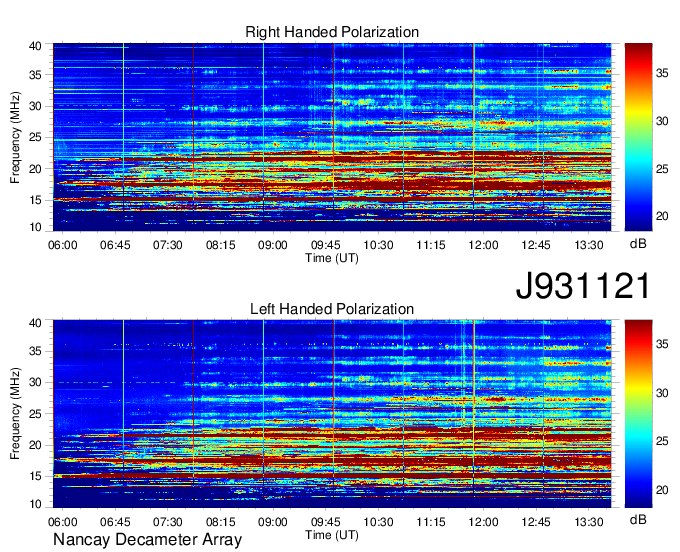Click the 06:00 time tick of Left Handed plot
Viewport: 680px width, 552px height.
tap(62, 522)
